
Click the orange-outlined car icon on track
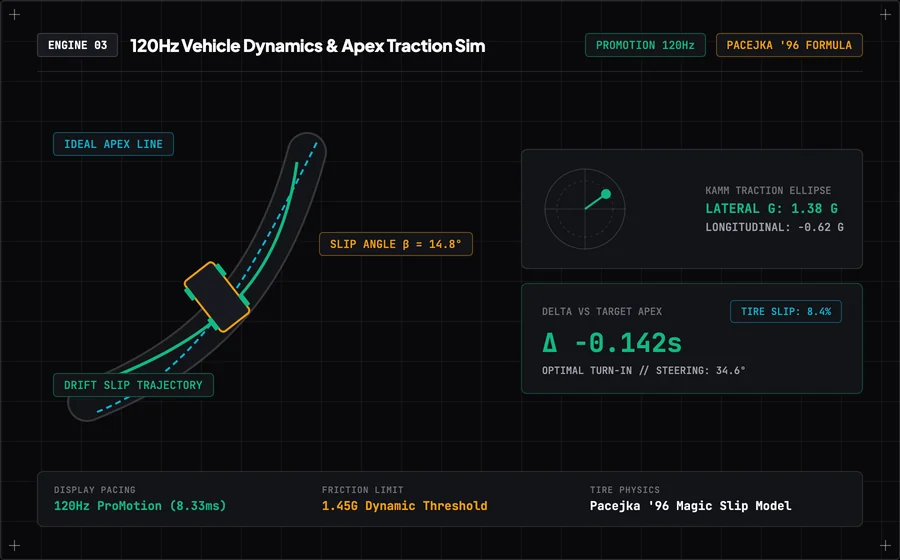(x=217, y=297)
